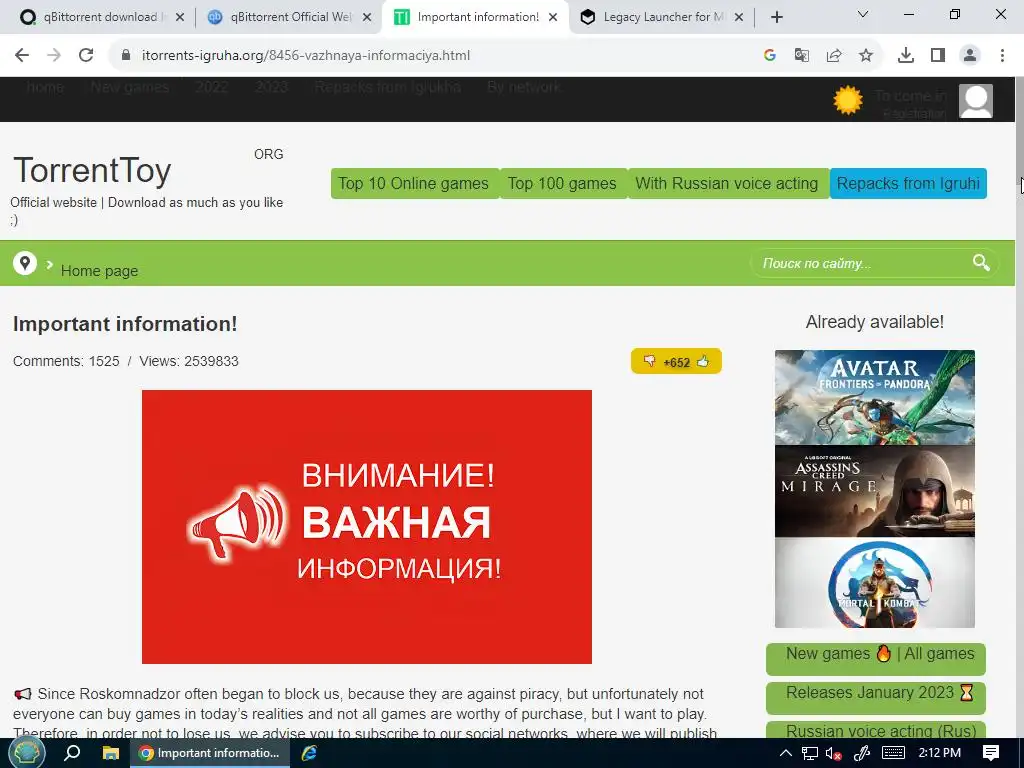Screen dimensions: 1024x768
Task: Open the translate page icon
Action: point(802,56)
